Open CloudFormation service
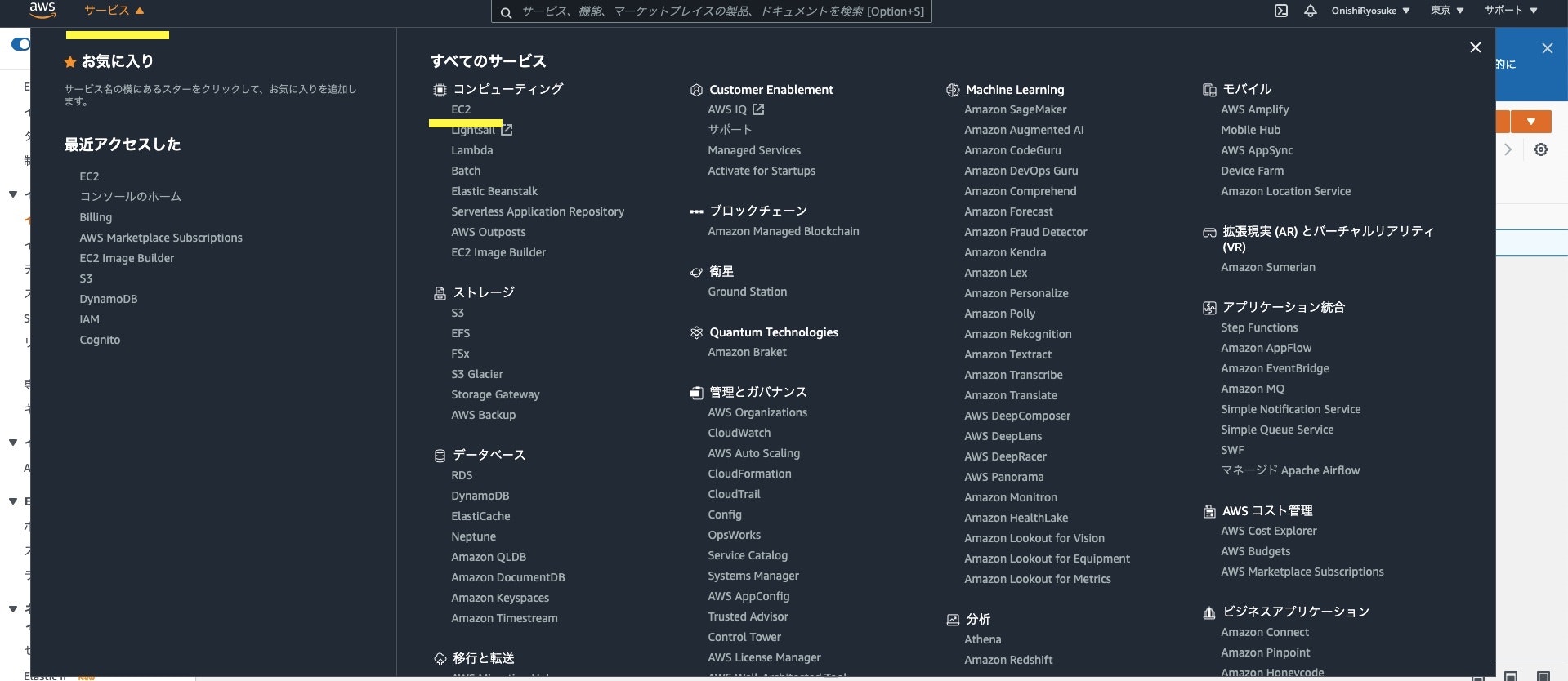 (749, 474)
